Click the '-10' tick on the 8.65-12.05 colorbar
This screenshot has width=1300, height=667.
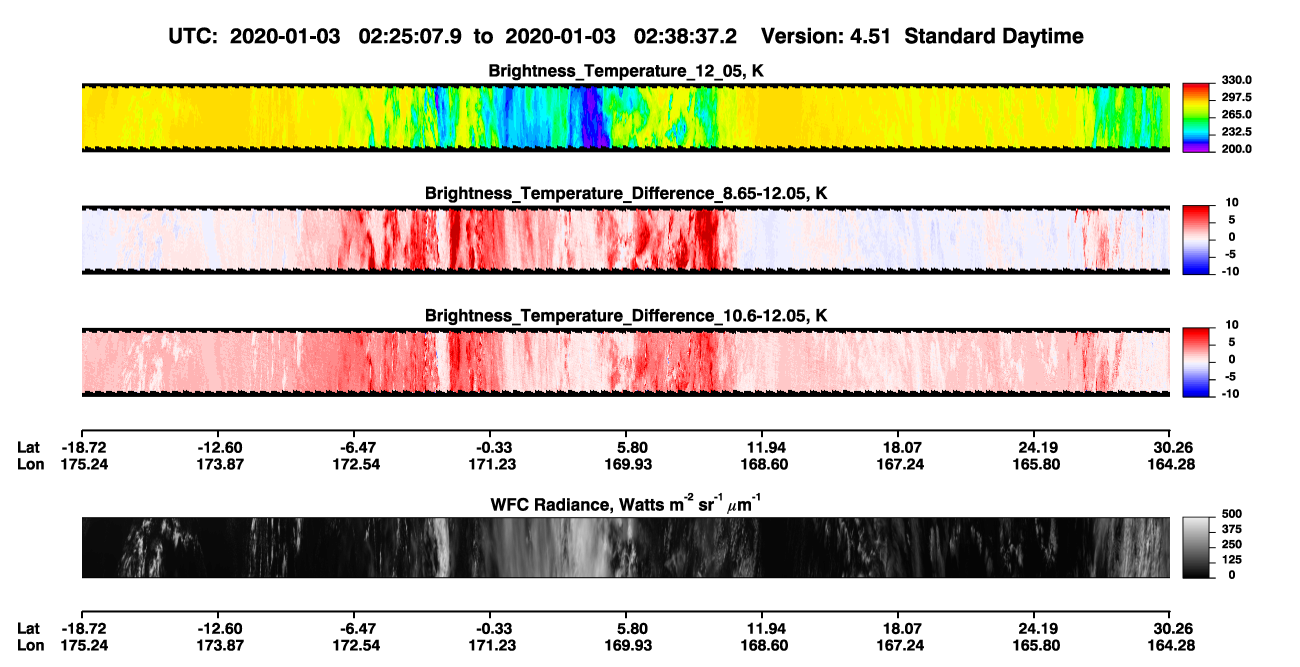pyautogui.click(x=1232, y=271)
